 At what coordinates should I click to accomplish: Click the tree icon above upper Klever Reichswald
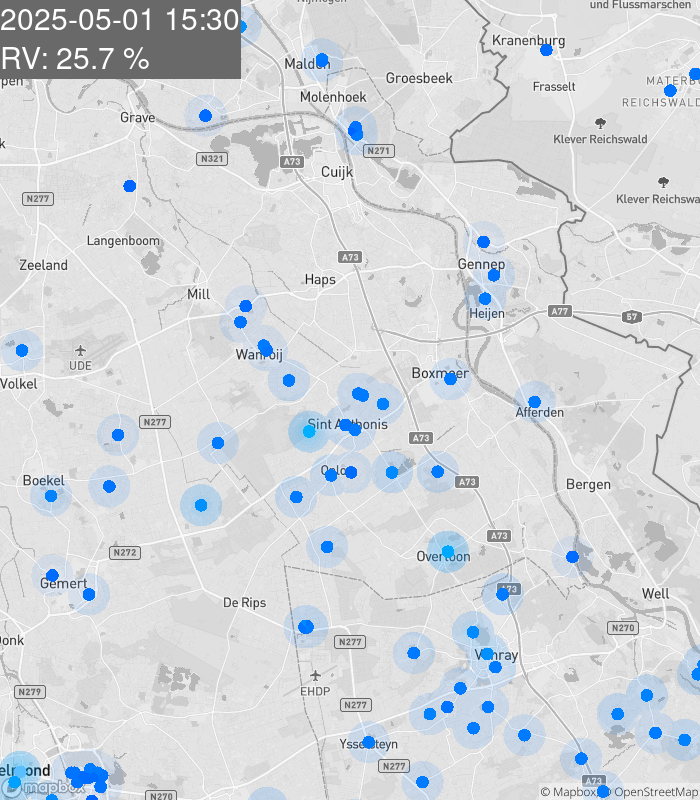[x=601, y=123]
